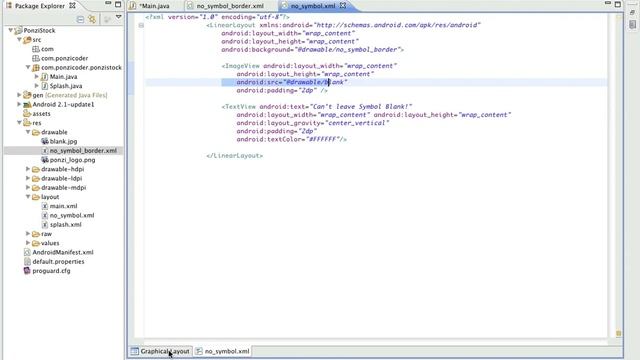Expand the values folder arrow
Viewport: 640px width, 360px height.
point(28,243)
